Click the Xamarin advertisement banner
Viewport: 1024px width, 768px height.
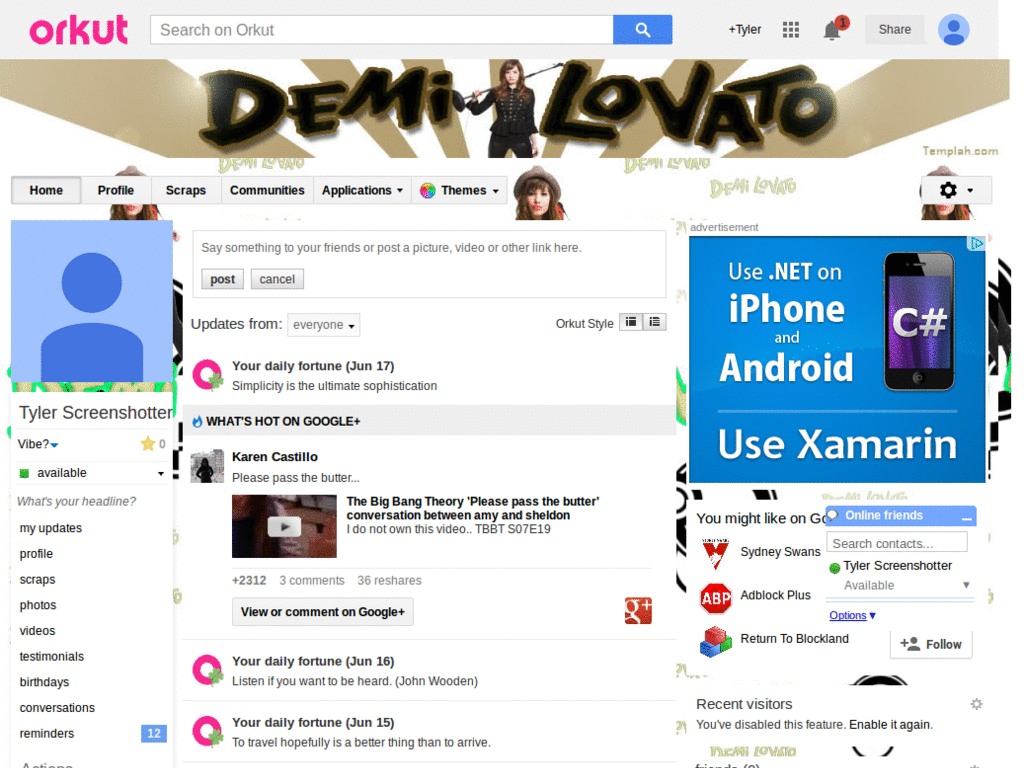coord(837,360)
